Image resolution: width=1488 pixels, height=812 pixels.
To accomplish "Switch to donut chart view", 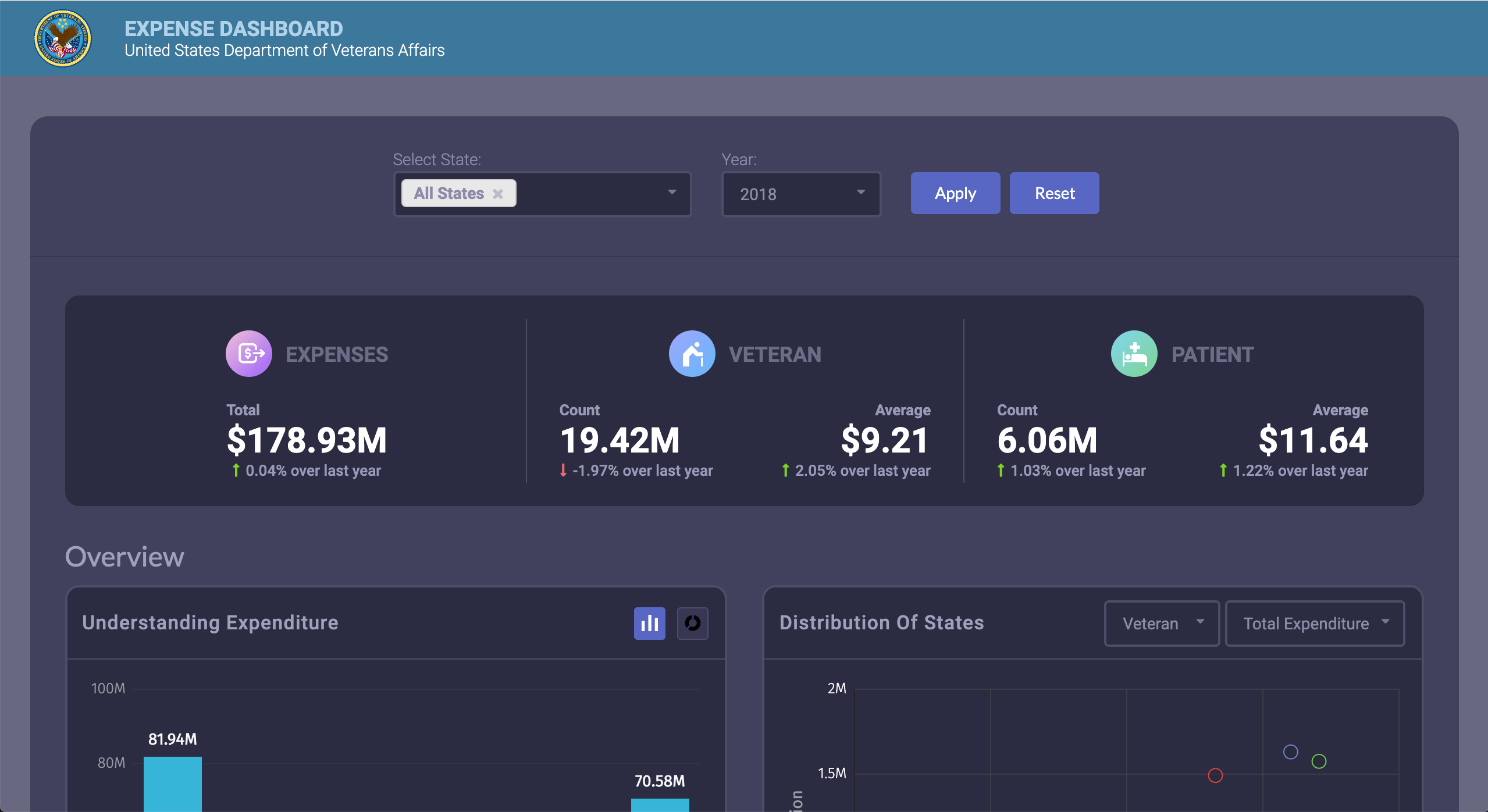I will (692, 624).
